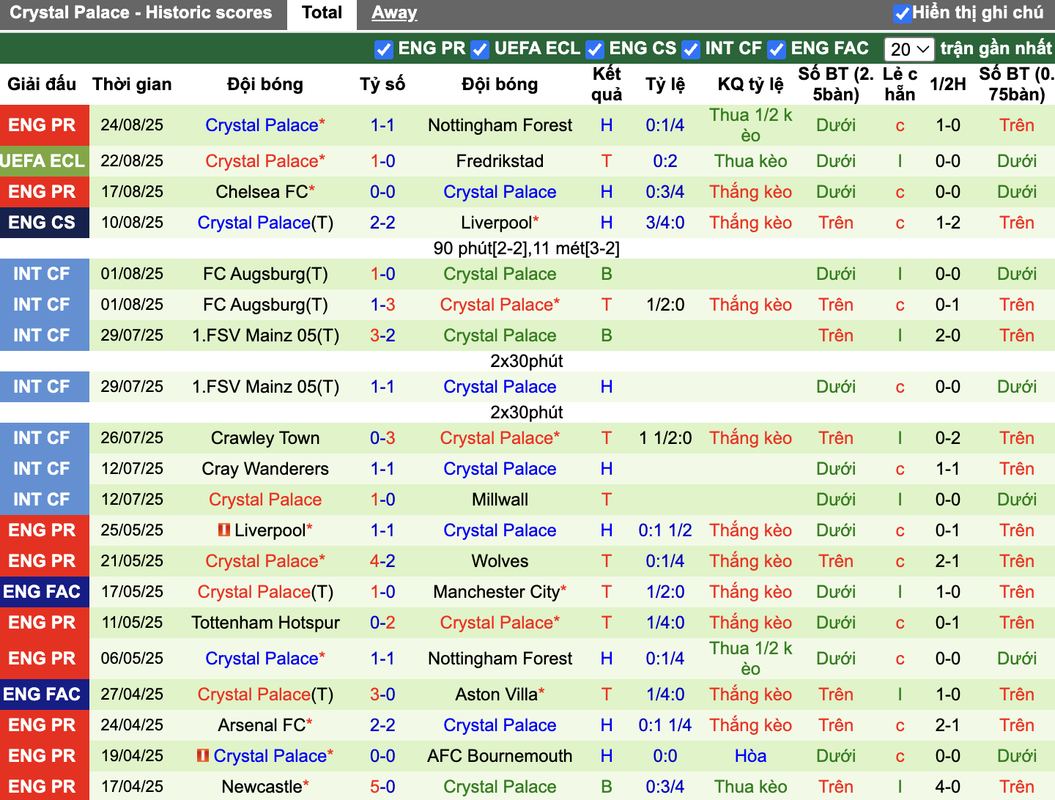
Task: Open Fredrikstad team link
Action: coord(500,161)
